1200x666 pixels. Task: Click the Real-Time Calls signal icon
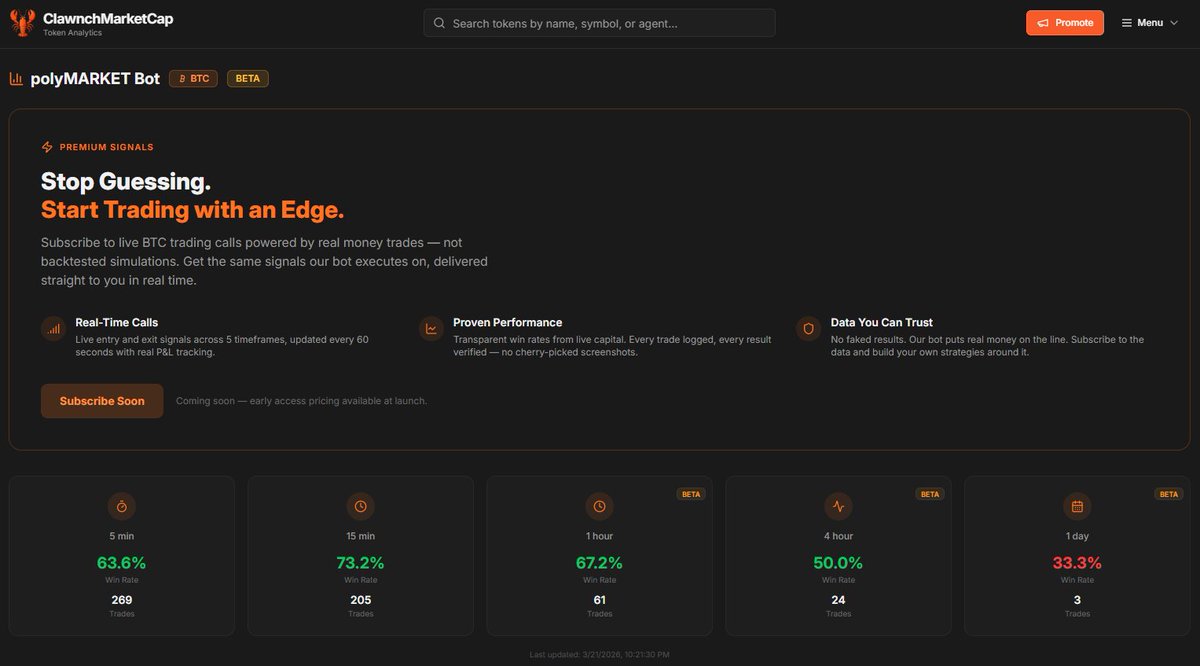[x=53, y=328]
